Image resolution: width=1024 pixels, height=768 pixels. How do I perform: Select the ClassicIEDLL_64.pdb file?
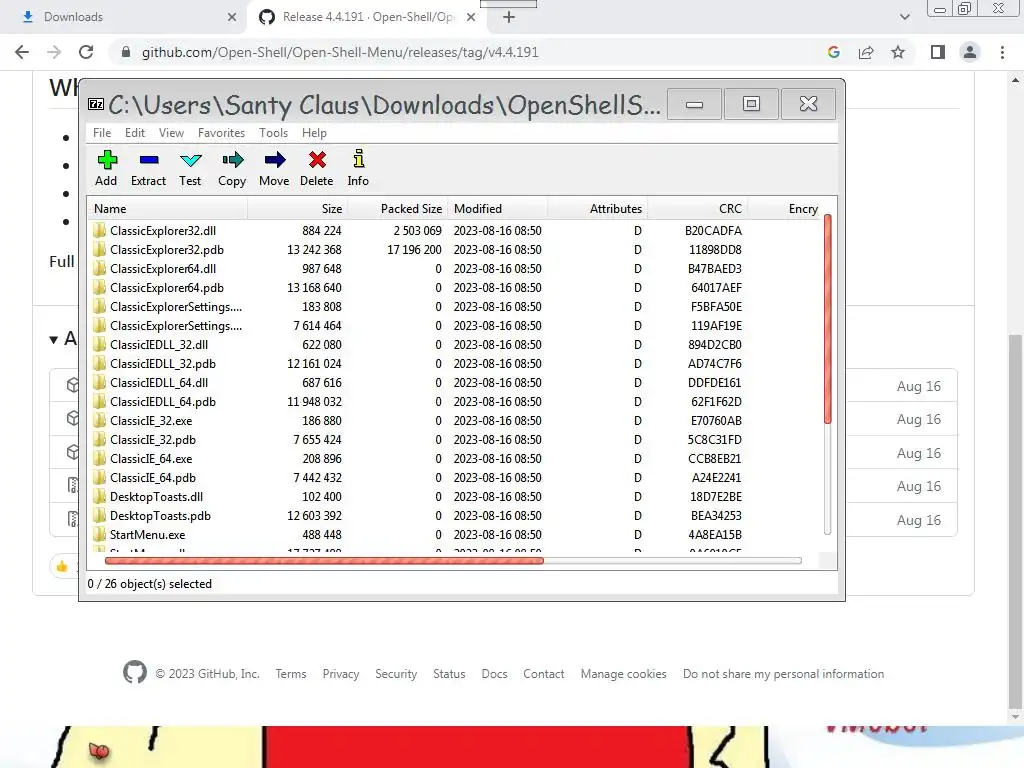click(455, 402)
